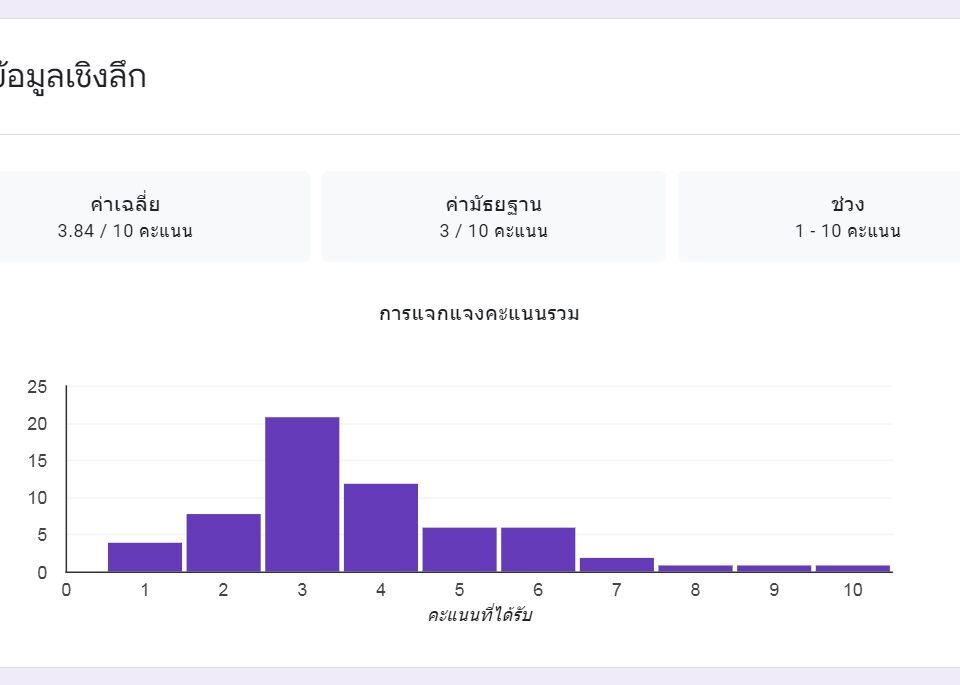Select the x-axis tick label 8
Viewport: 960px width, 685px height.
pos(696,590)
